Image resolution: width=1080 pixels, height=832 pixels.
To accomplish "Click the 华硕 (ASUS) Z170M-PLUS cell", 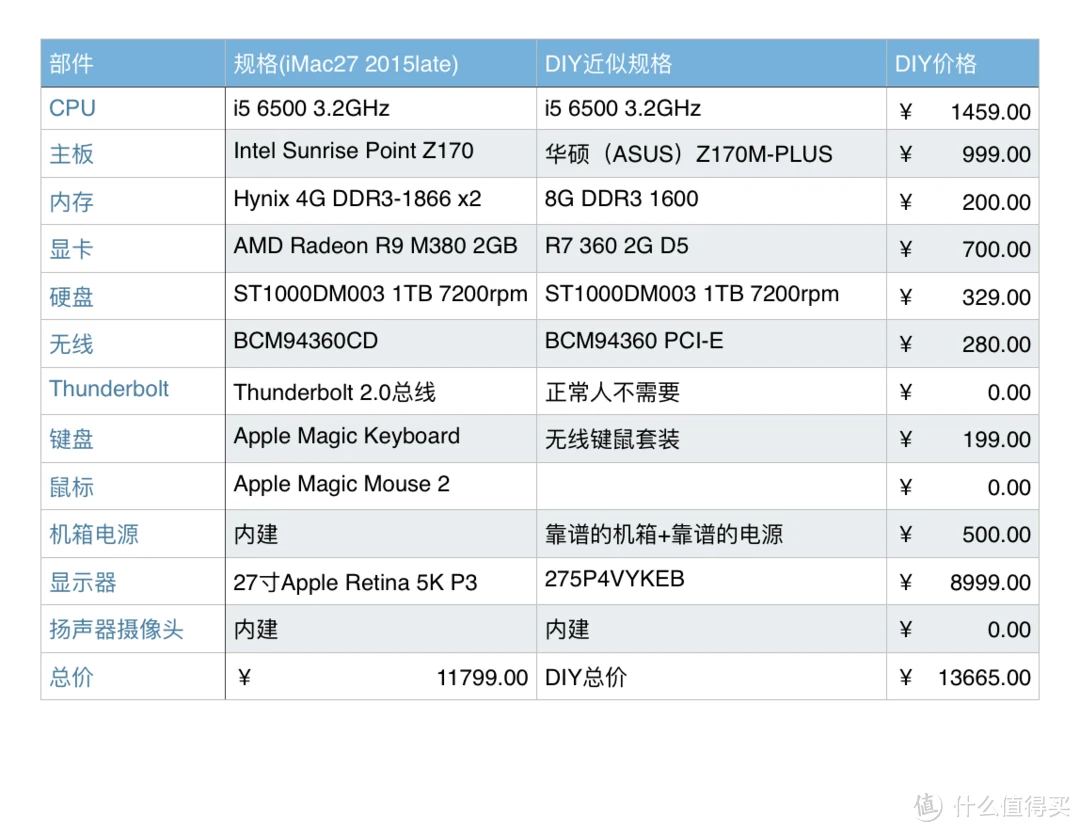I will point(712,154).
